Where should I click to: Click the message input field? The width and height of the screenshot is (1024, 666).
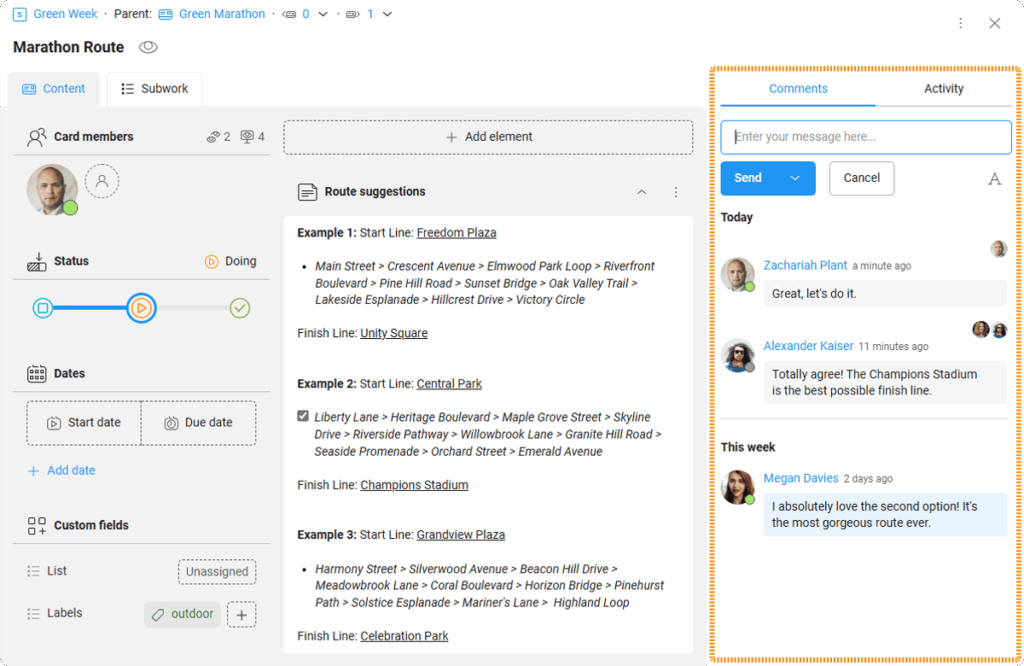865,137
